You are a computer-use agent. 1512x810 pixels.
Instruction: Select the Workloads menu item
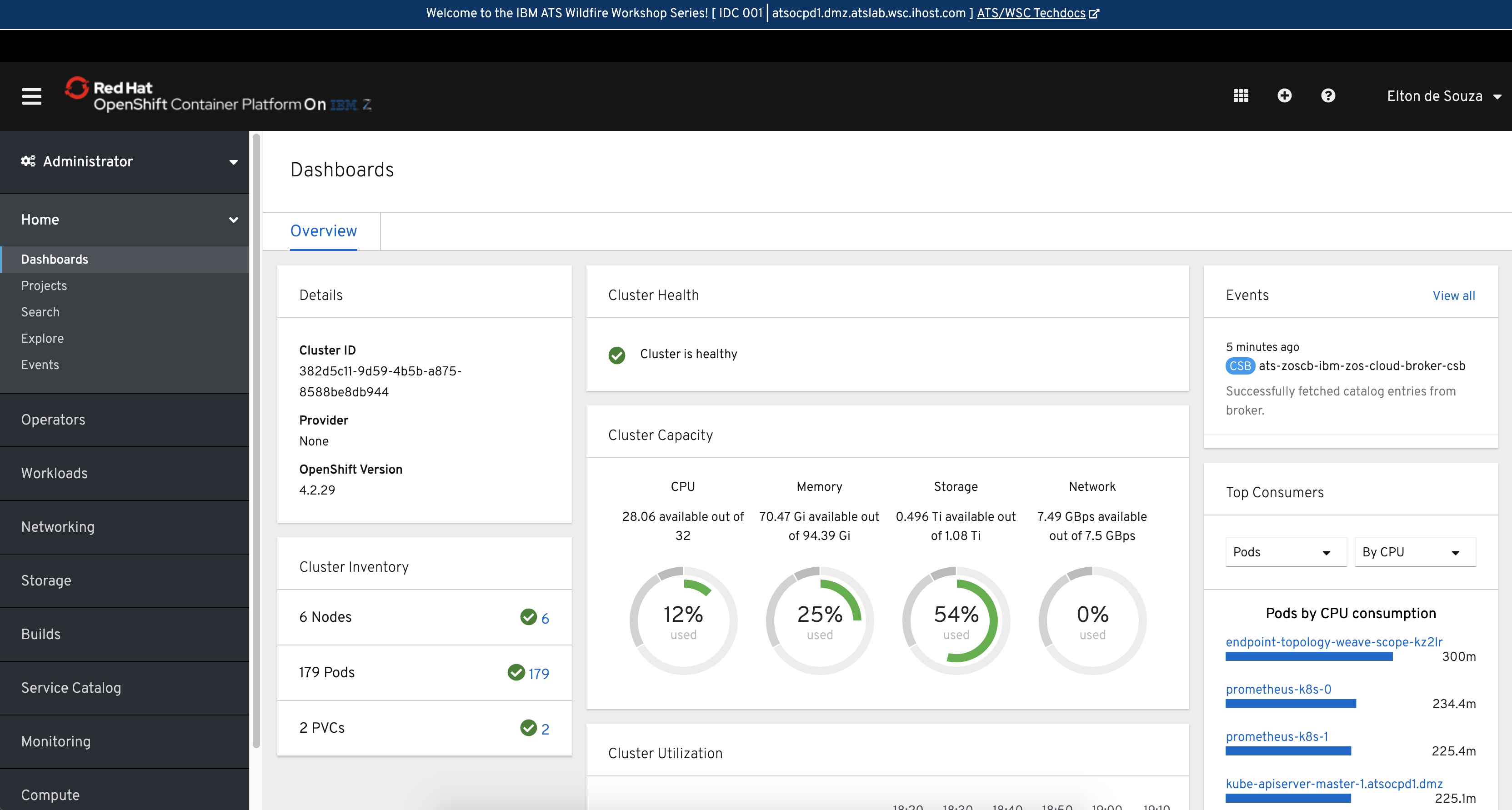pos(54,473)
